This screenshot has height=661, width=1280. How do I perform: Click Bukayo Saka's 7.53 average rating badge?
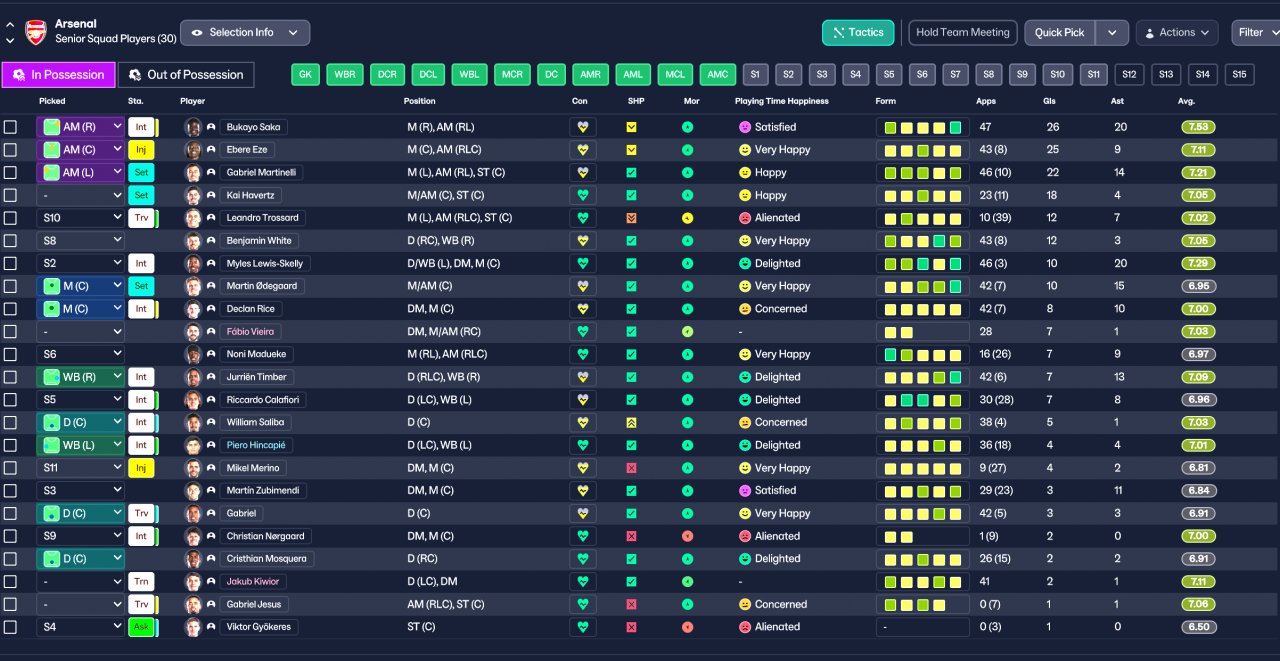(x=1199, y=127)
